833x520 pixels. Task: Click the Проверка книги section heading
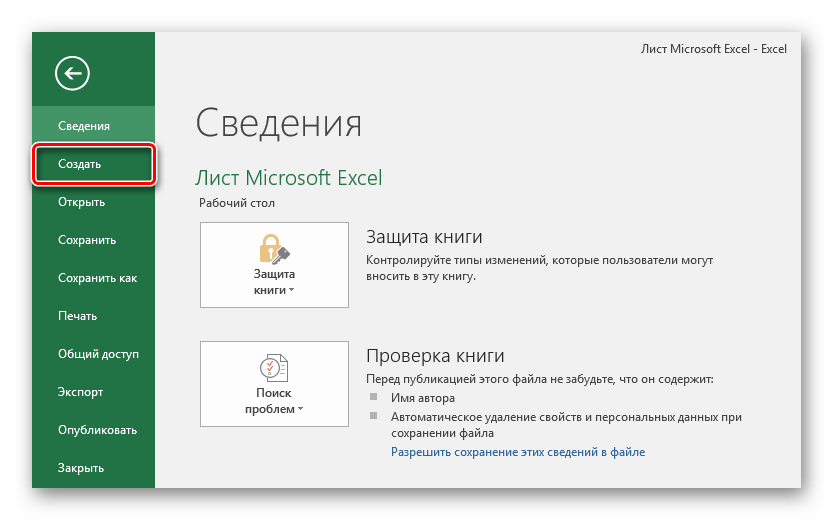point(435,356)
